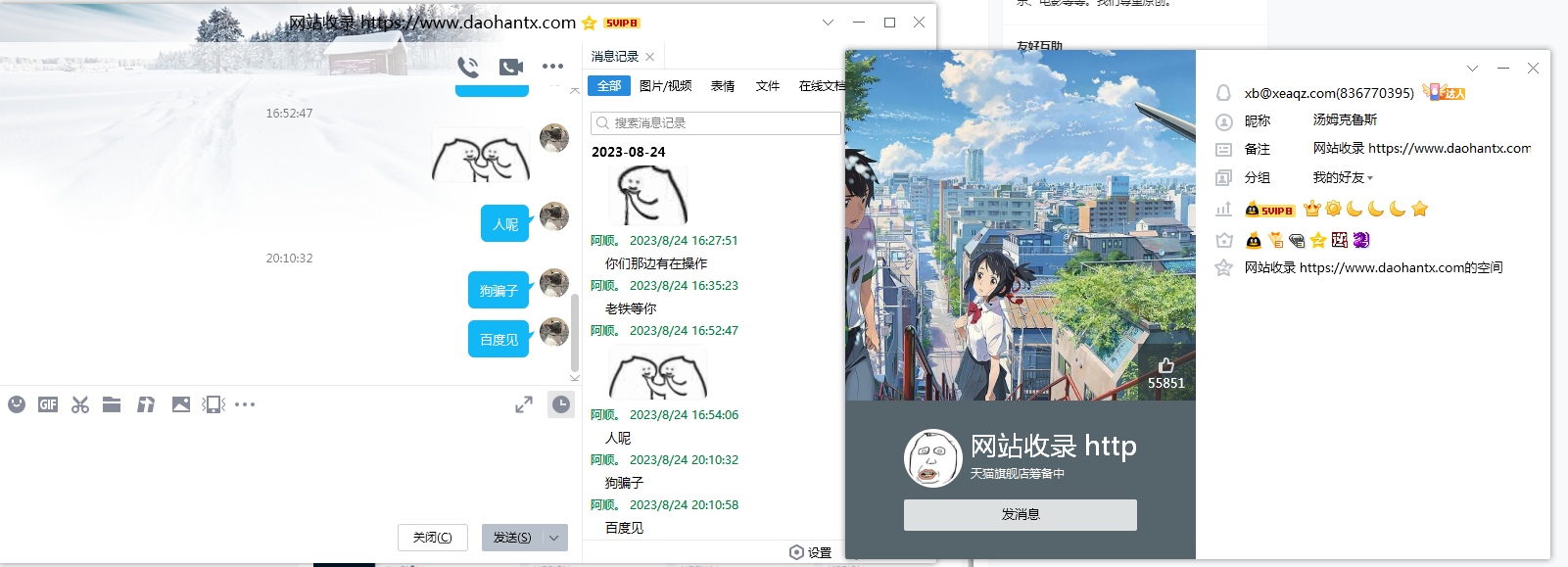Expand the message input area
The width and height of the screenshot is (1568, 567).
click(x=524, y=404)
